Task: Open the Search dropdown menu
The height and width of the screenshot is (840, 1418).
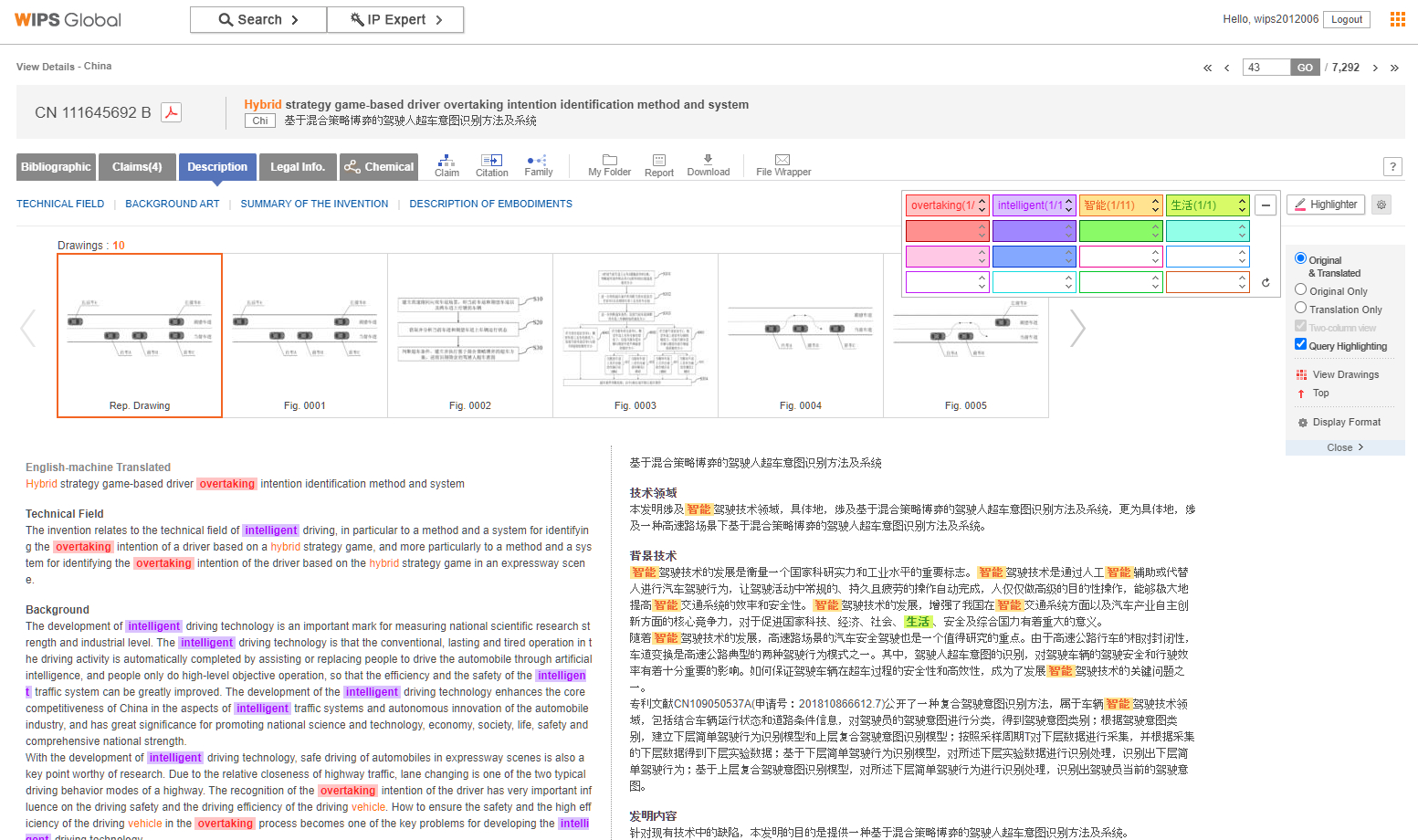Action: pos(258,19)
